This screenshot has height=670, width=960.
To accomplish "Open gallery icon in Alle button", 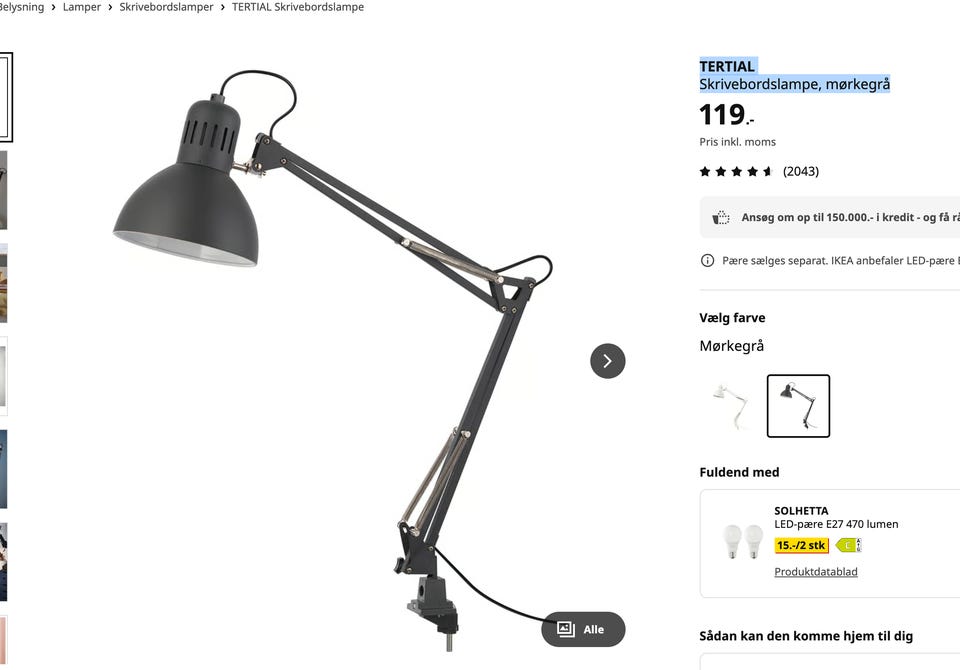I will click(566, 629).
